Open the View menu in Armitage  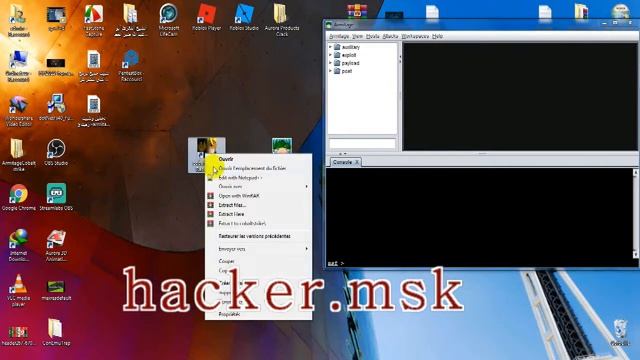pos(357,36)
